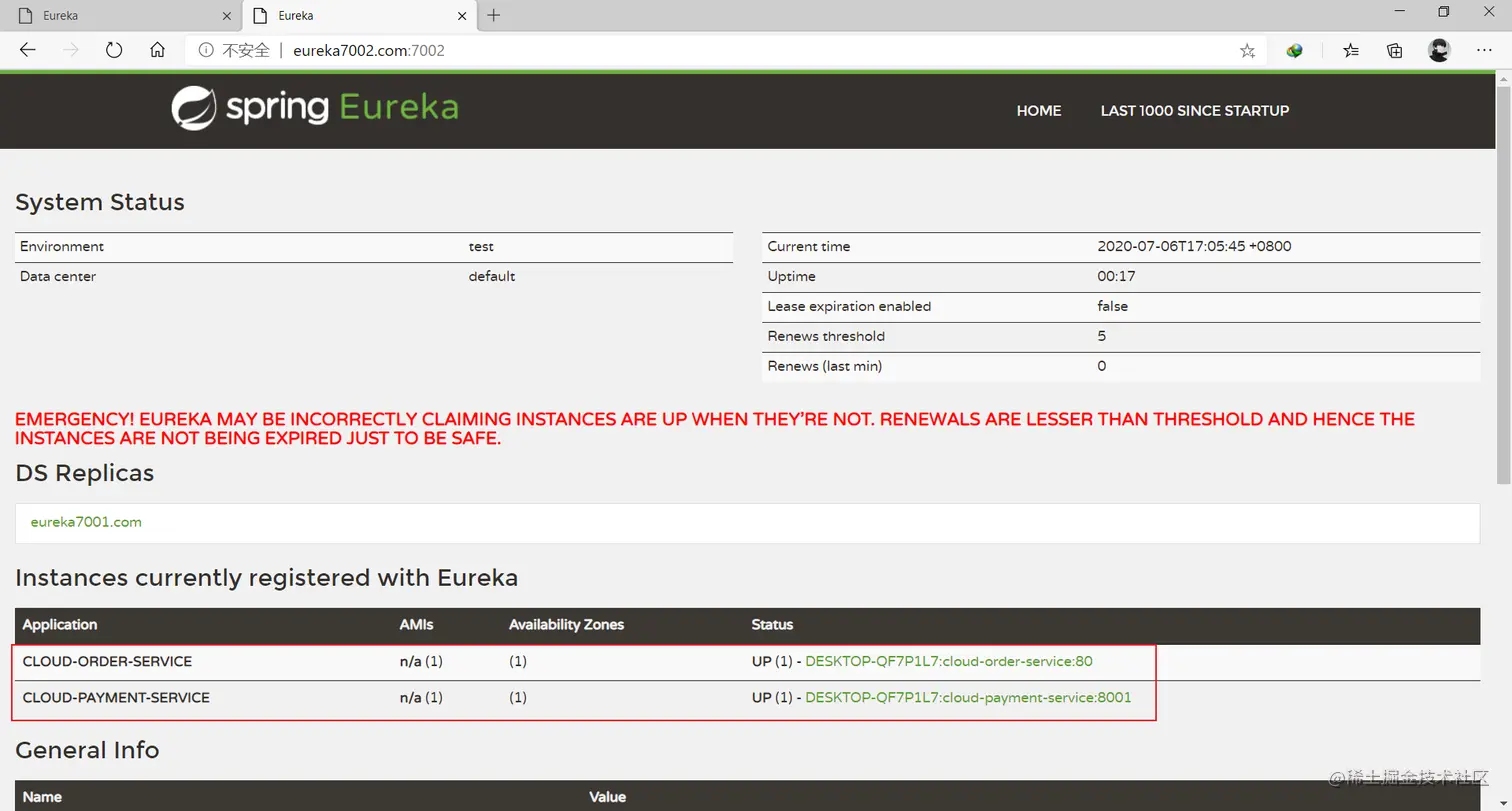Click the Status column header
The height and width of the screenshot is (811, 1512).
click(772, 624)
